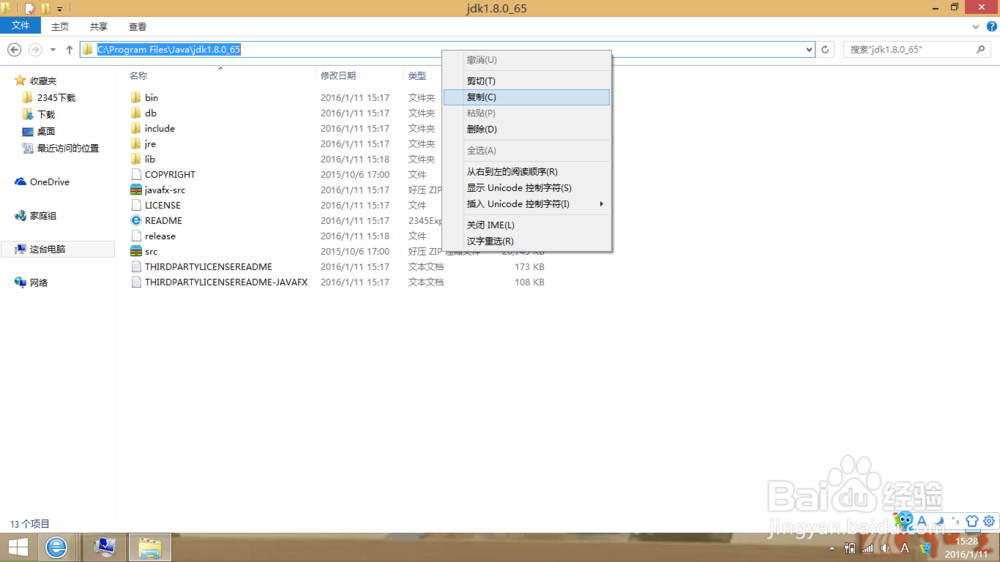Switch to the 主页 ribbon tab
The width and height of the screenshot is (1000, 562).
pos(60,27)
